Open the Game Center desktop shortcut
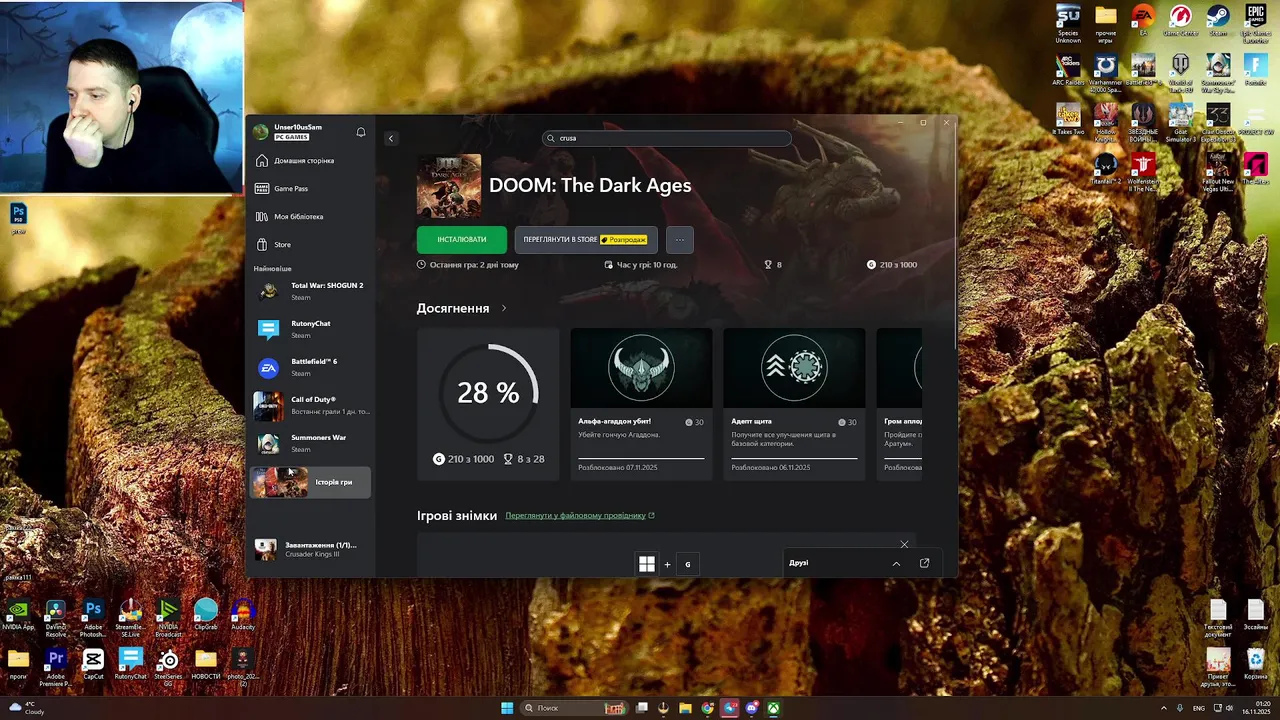Screen dimensions: 1280x720 click(x=1181, y=22)
